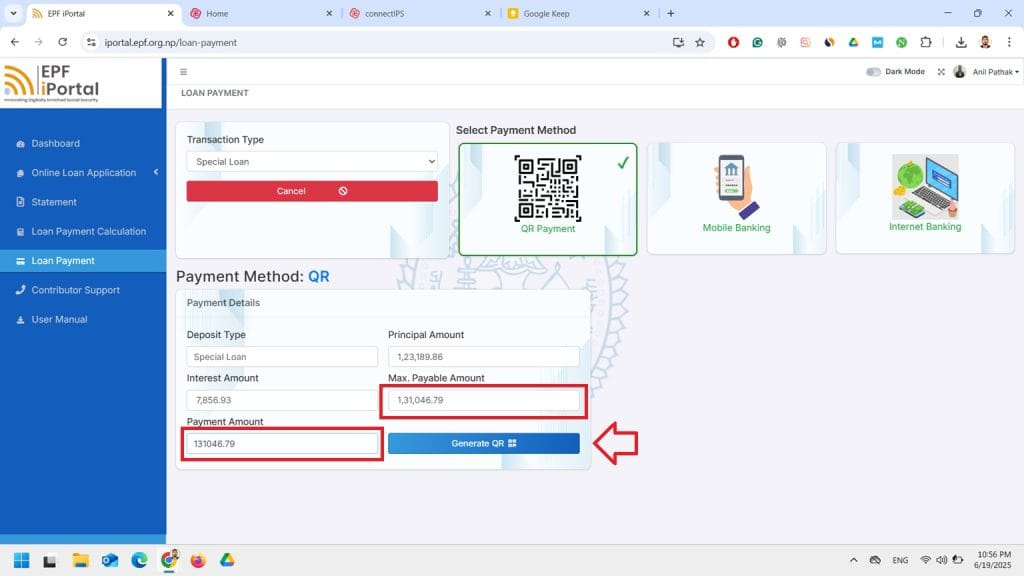
Task: Click the browser back arrow
Action: tap(14, 42)
